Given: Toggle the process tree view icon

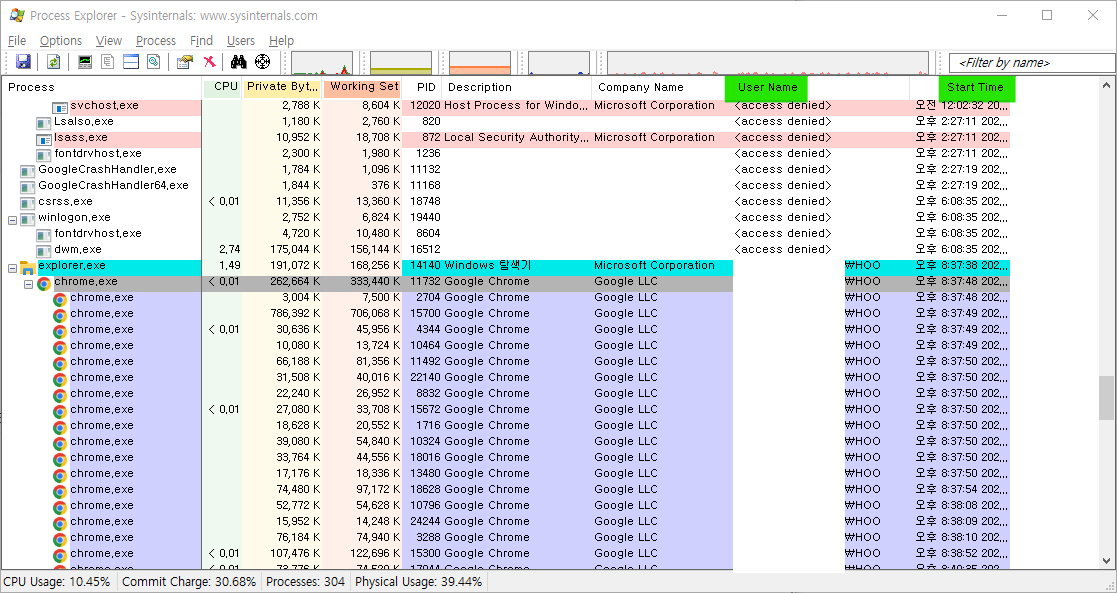Looking at the screenshot, I should [108, 62].
